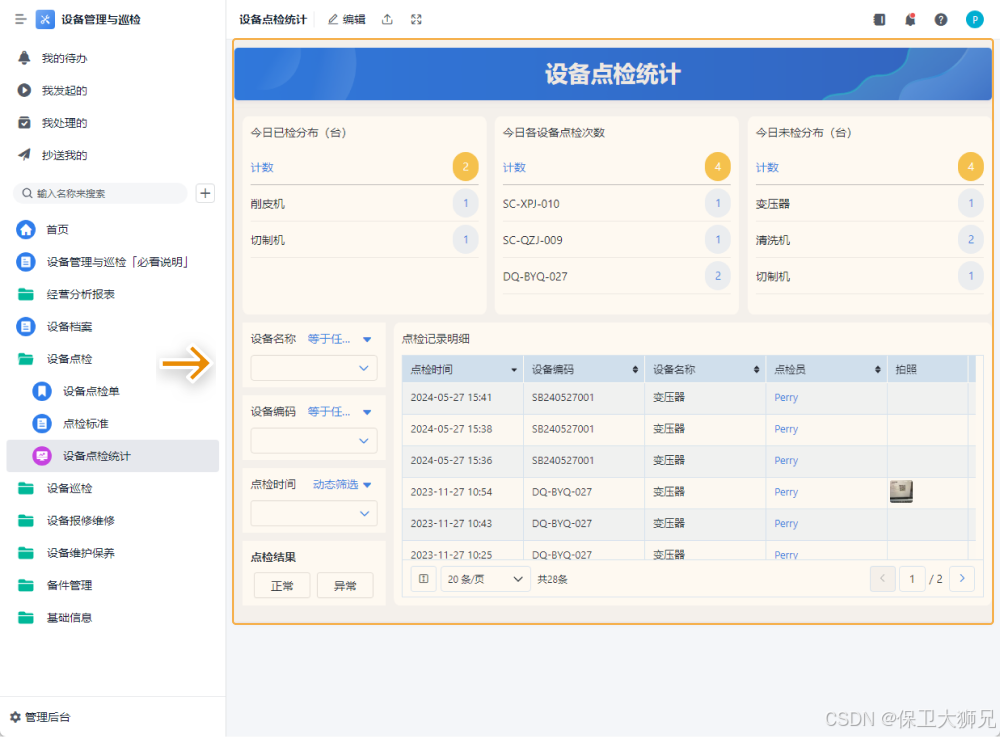This screenshot has height=737, width=1000.
Task: Open 设备名称 filter value dropdown
Action: tap(314, 368)
